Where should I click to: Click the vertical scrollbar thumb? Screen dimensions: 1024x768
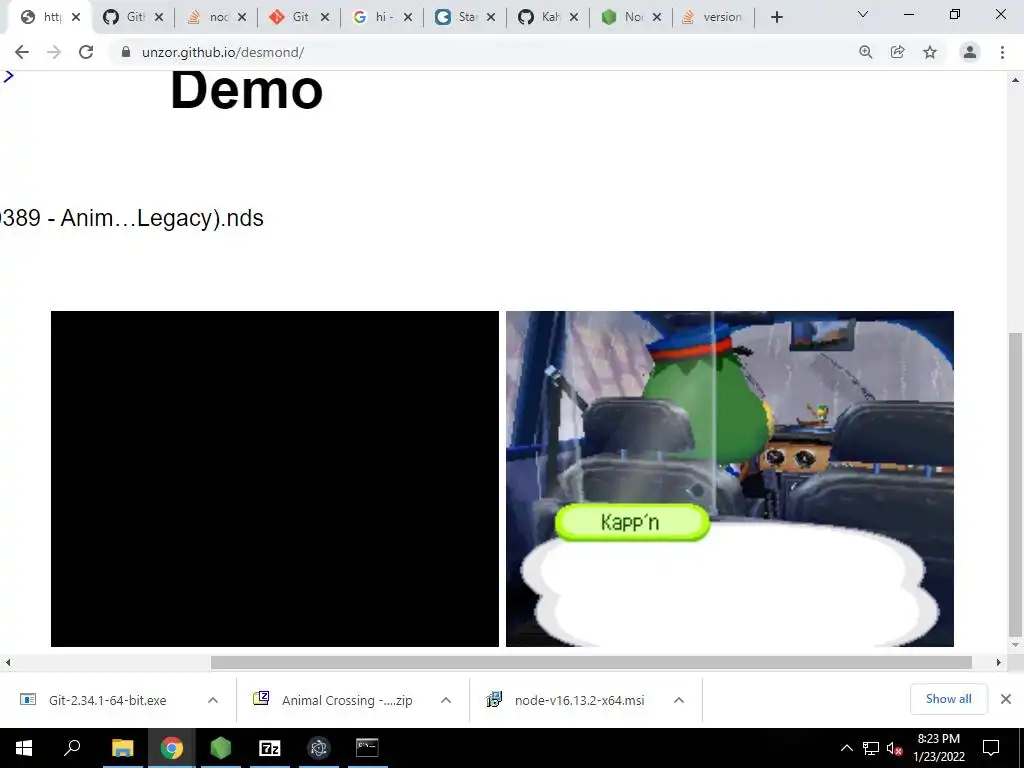pyautogui.click(x=1015, y=484)
